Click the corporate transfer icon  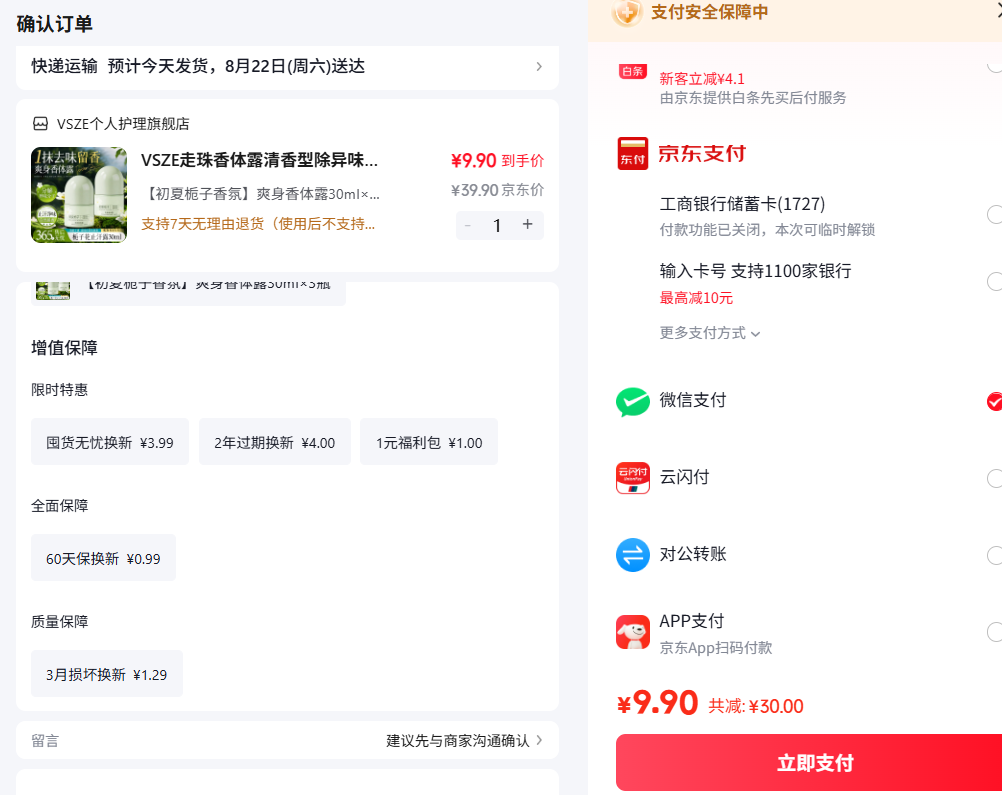coord(633,555)
